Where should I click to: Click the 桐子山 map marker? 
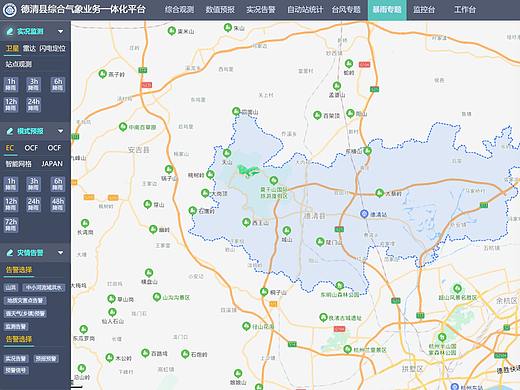pos(264,292)
